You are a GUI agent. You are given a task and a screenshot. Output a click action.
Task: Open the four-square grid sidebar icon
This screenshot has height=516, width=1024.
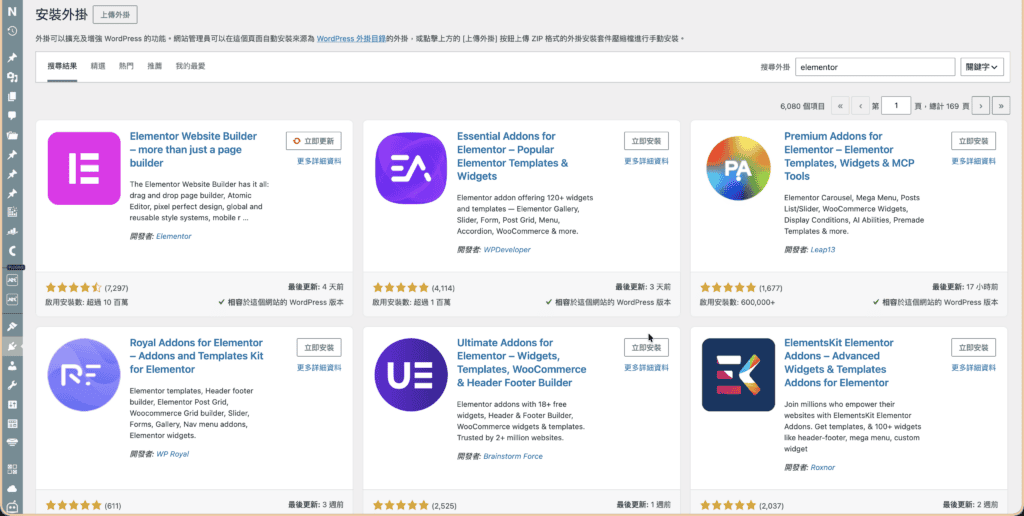pyautogui.click(x=12, y=469)
